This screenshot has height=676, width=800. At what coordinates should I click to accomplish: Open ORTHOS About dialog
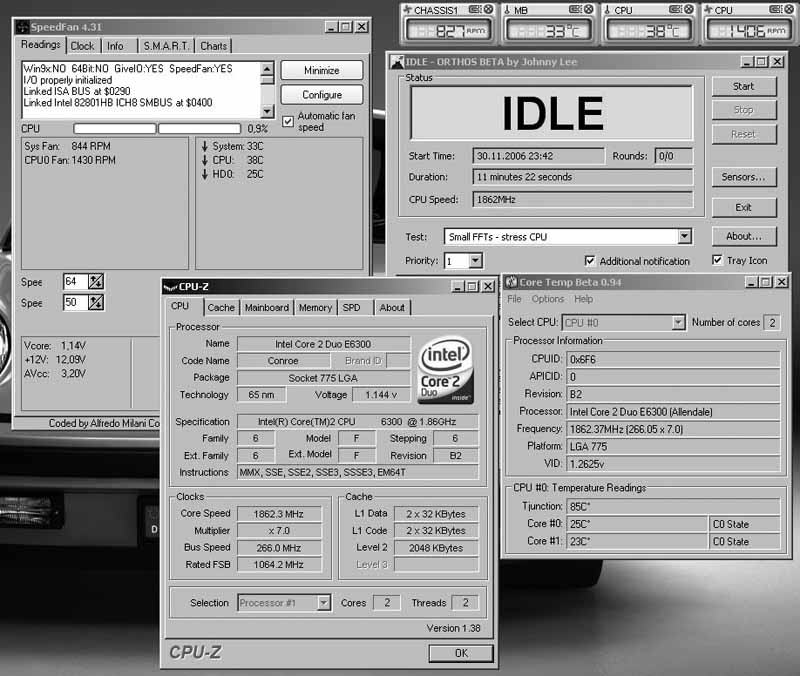coord(743,236)
